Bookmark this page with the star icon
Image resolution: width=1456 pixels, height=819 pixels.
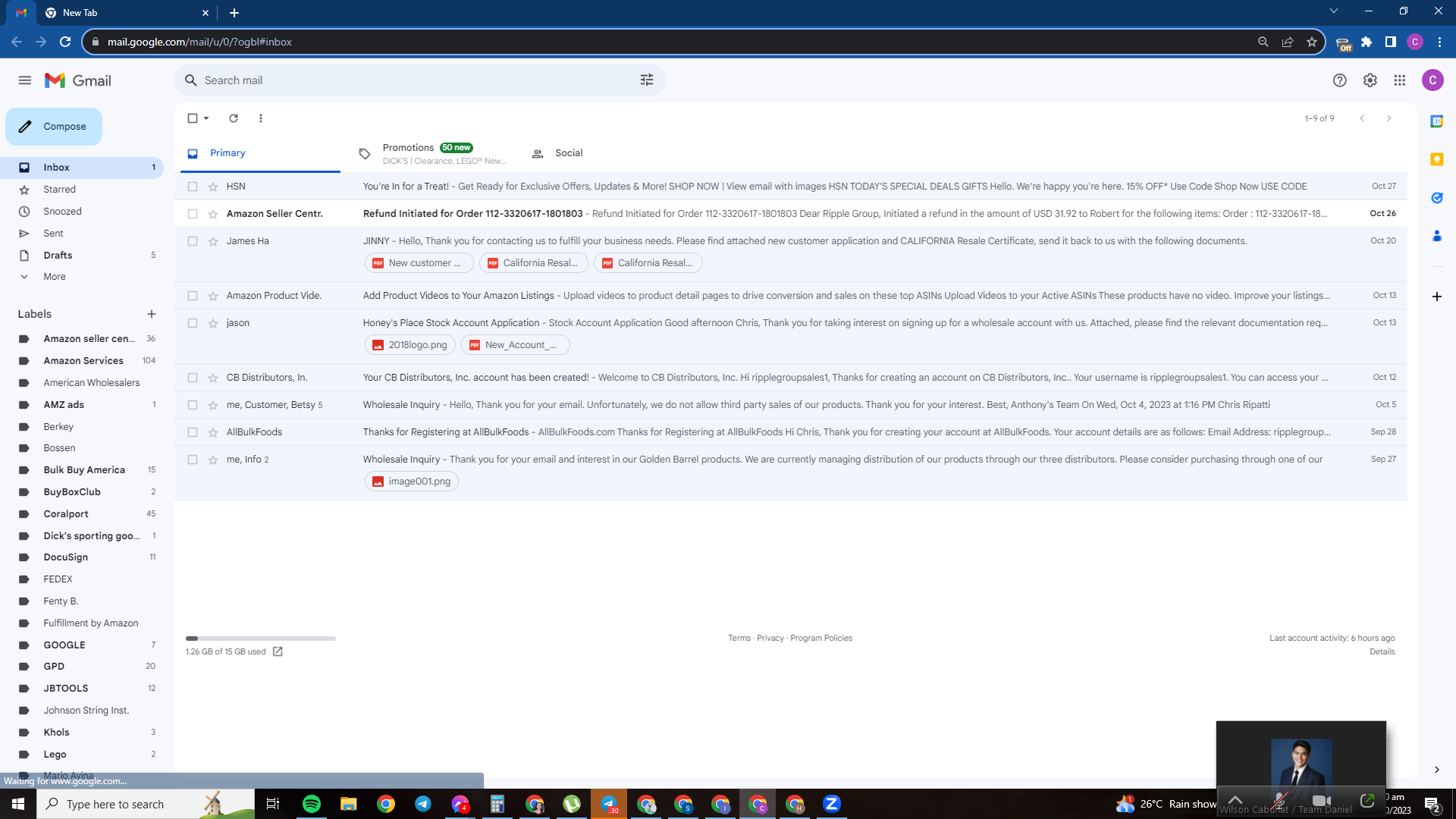coord(1312,42)
